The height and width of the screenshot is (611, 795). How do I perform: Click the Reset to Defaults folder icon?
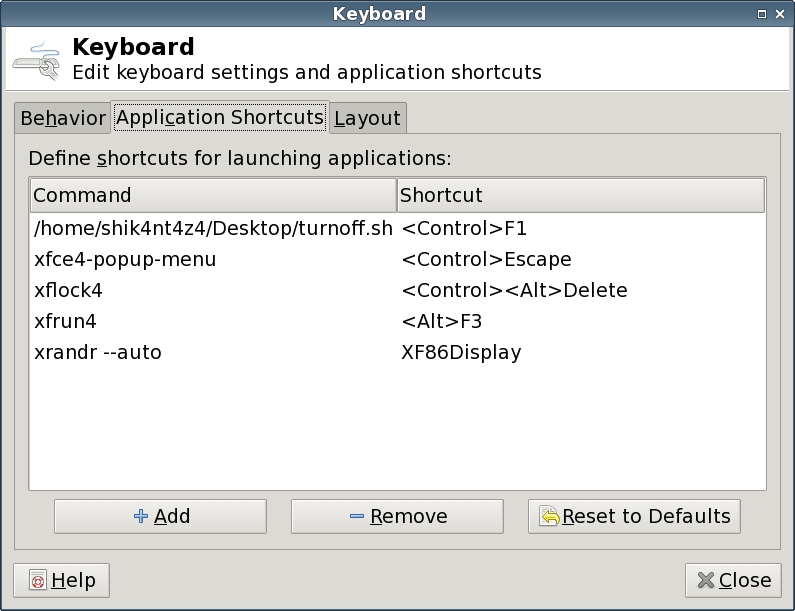pyautogui.click(x=549, y=517)
